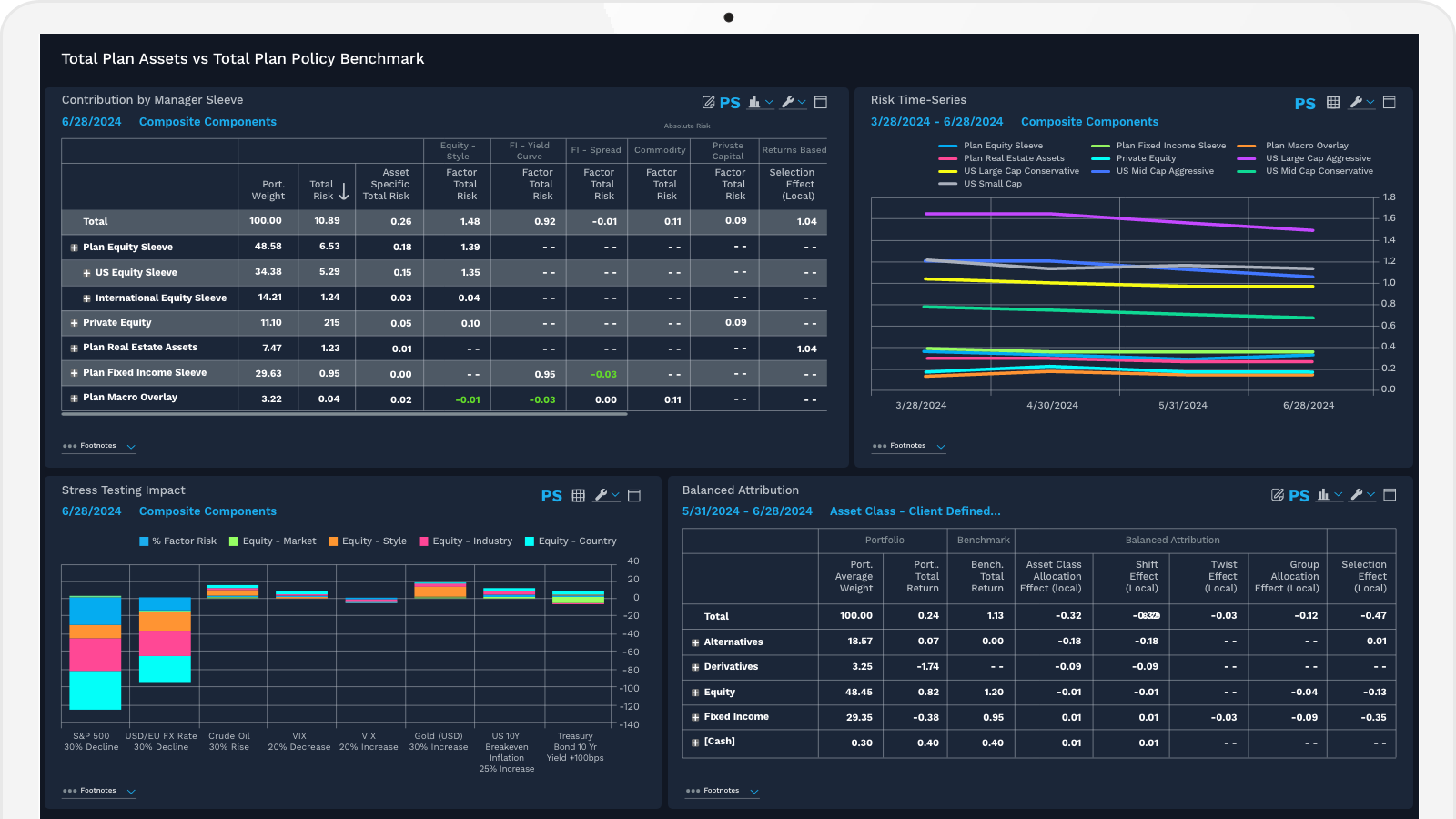Maximize the Balanced Attribution panel
This screenshot has height=819, width=1456.
point(1390,495)
